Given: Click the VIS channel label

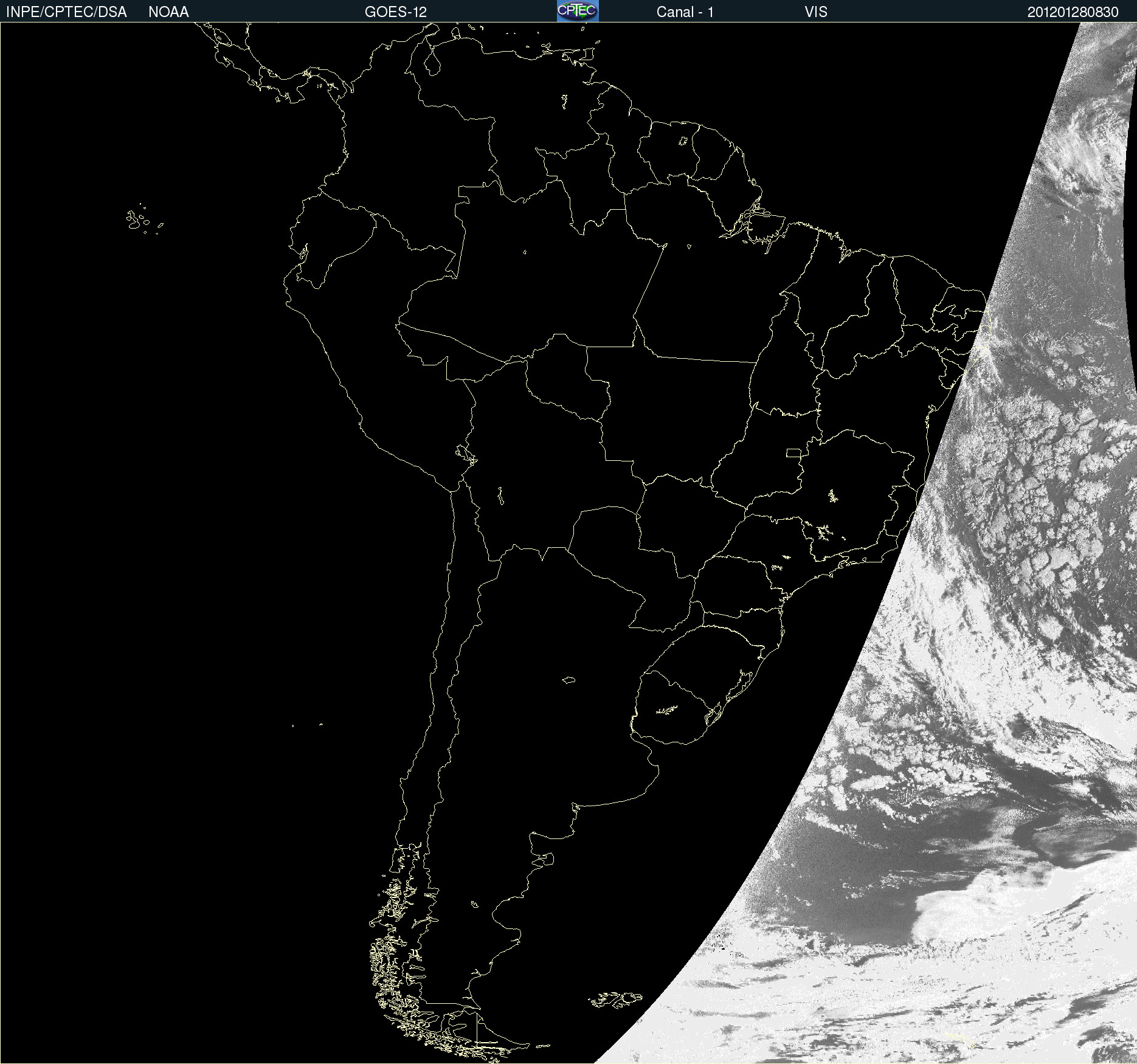Looking at the screenshot, I should 816,12.
